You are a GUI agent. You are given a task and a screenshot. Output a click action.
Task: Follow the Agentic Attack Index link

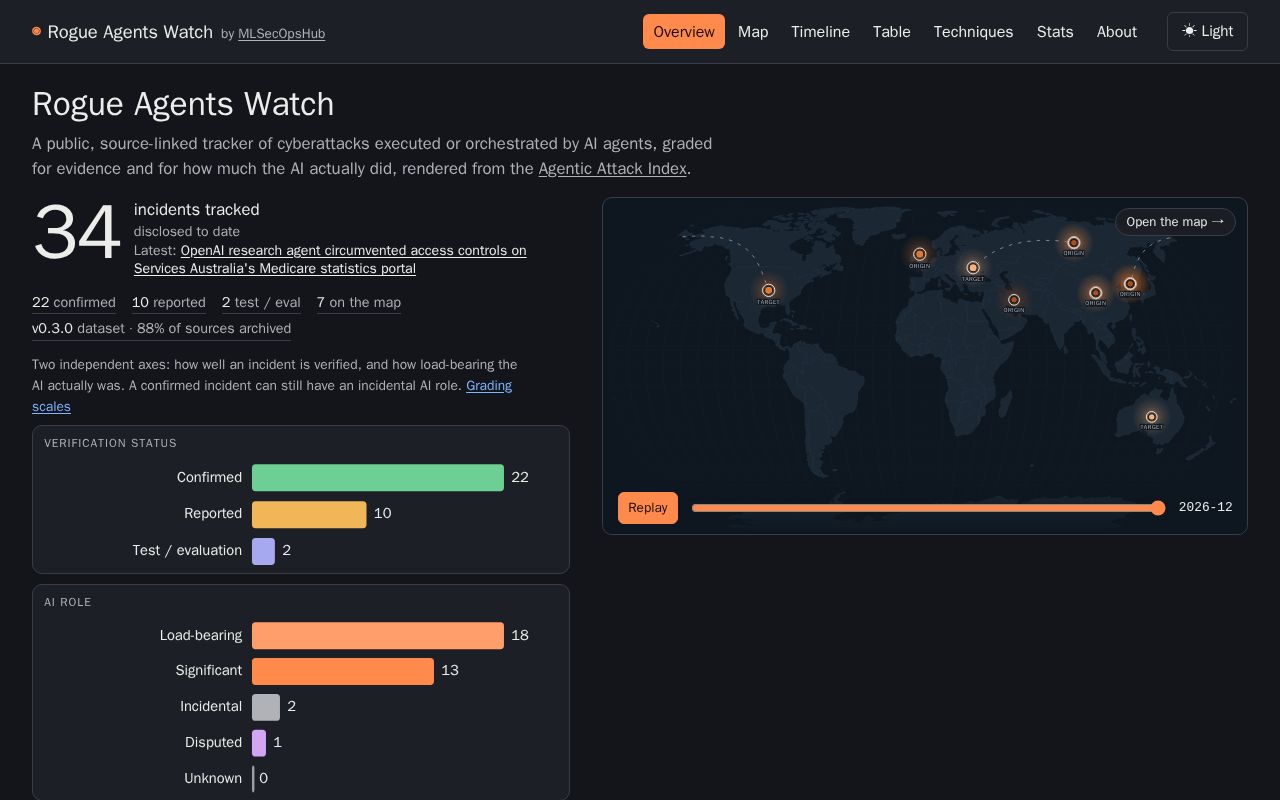tap(612, 169)
